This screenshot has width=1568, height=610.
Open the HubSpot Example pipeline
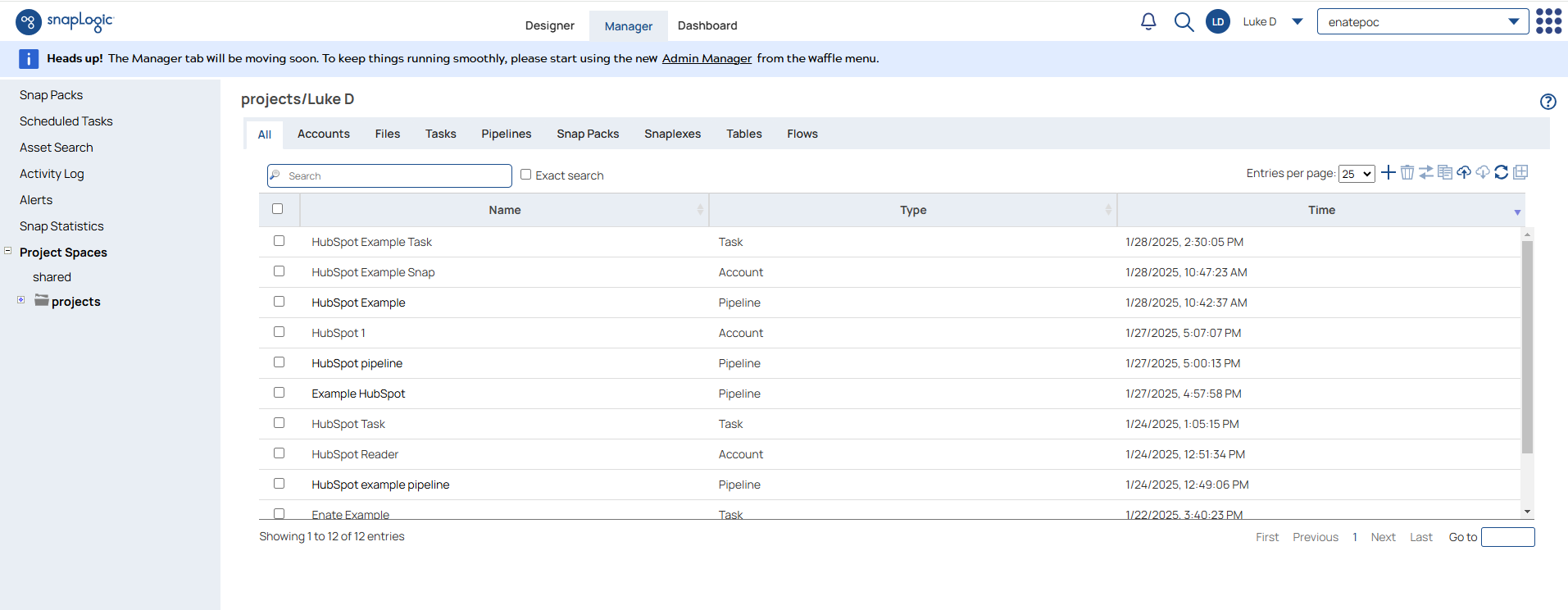pos(358,303)
